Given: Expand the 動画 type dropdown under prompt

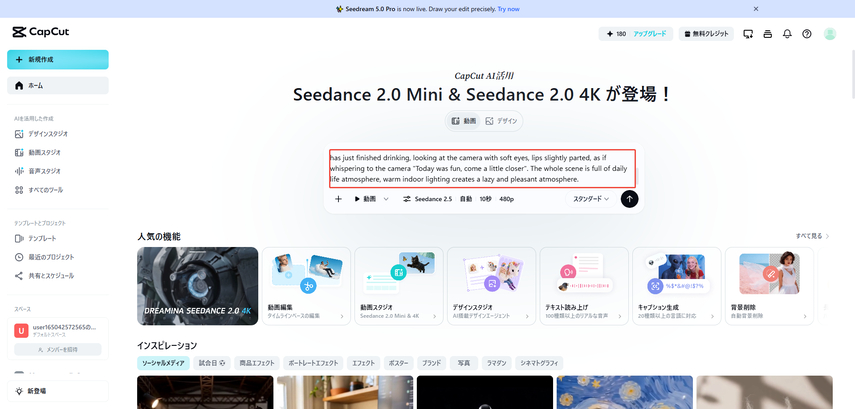Looking at the screenshot, I should [x=371, y=199].
